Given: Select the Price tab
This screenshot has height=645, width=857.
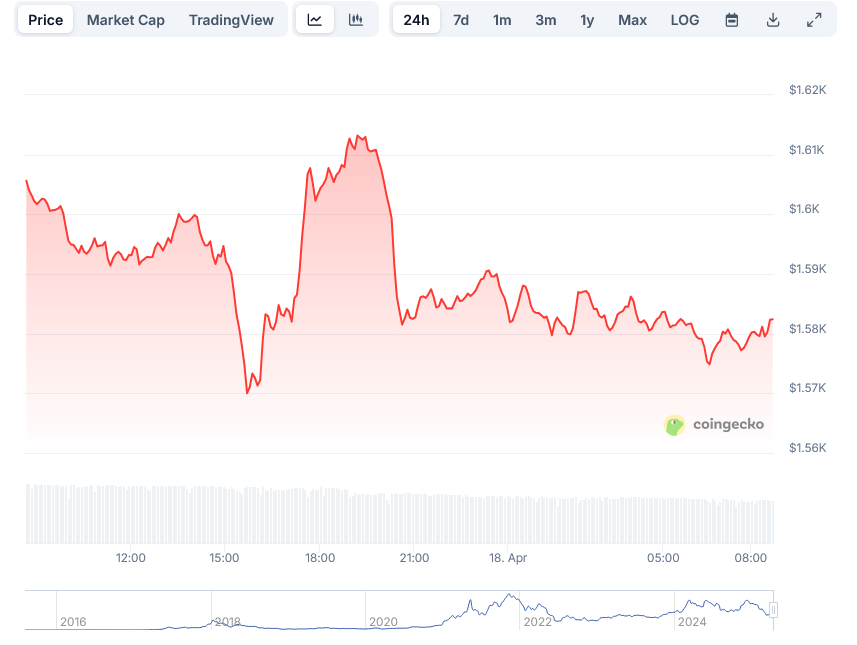Looking at the screenshot, I should point(45,19).
